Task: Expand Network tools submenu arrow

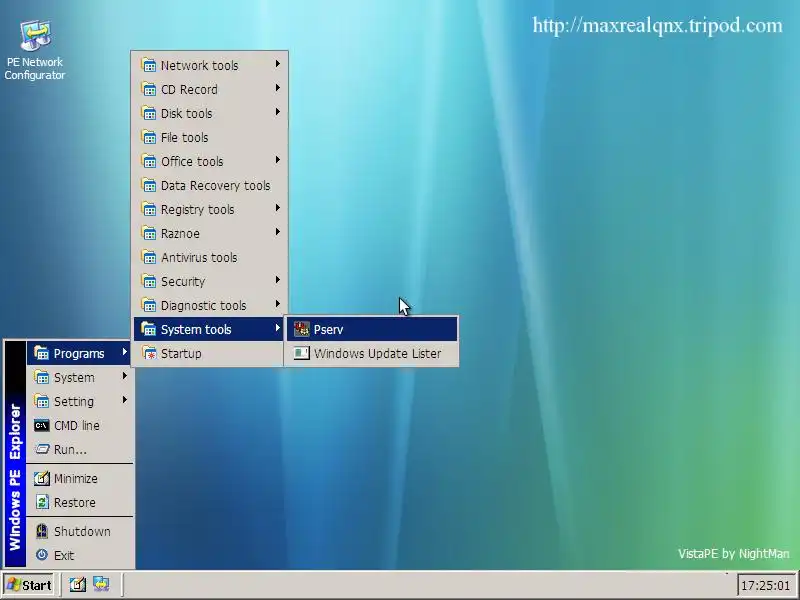Action: pos(278,64)
